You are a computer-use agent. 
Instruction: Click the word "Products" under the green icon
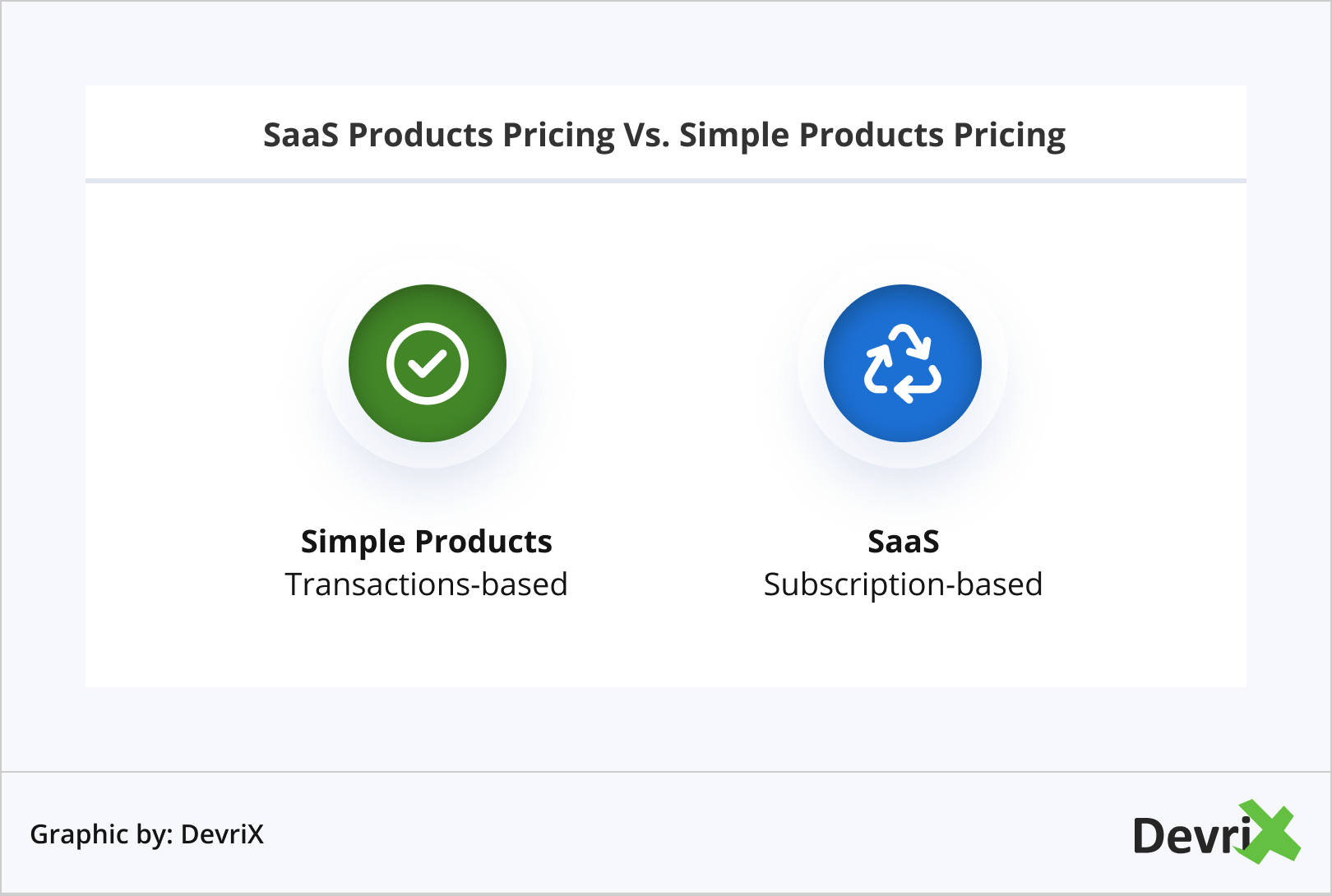point(483,542)
